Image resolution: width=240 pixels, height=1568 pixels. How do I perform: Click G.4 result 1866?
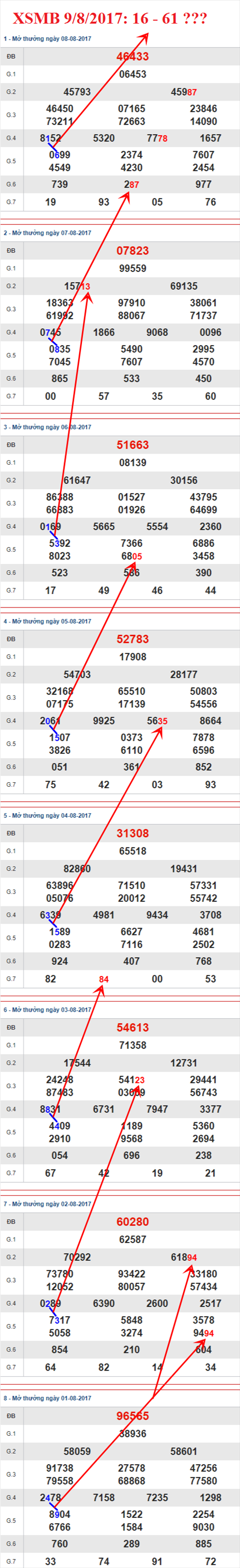tap(104, 333)
